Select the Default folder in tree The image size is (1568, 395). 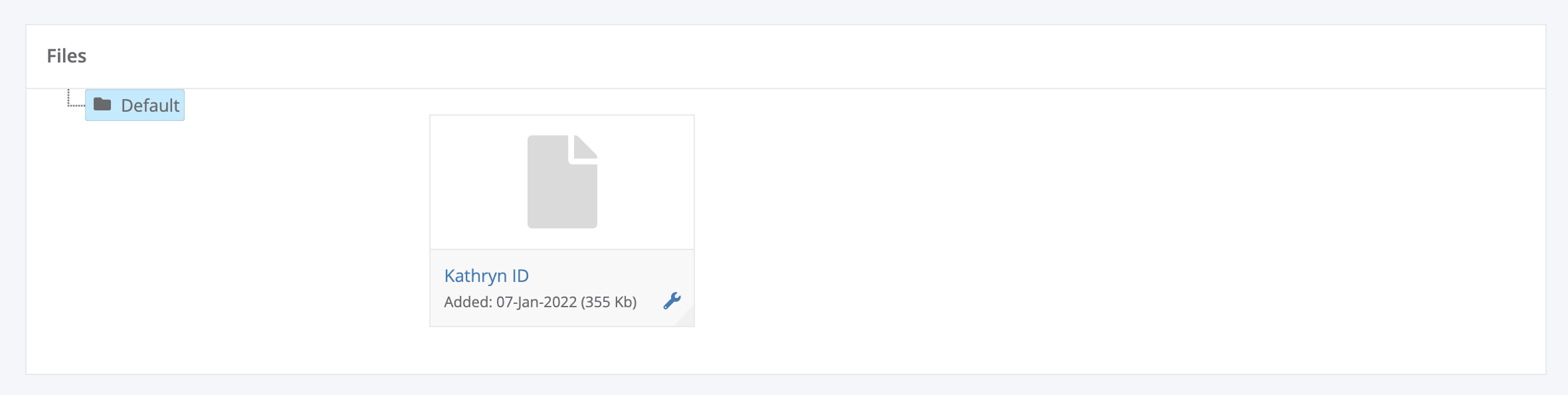(135, 105)
